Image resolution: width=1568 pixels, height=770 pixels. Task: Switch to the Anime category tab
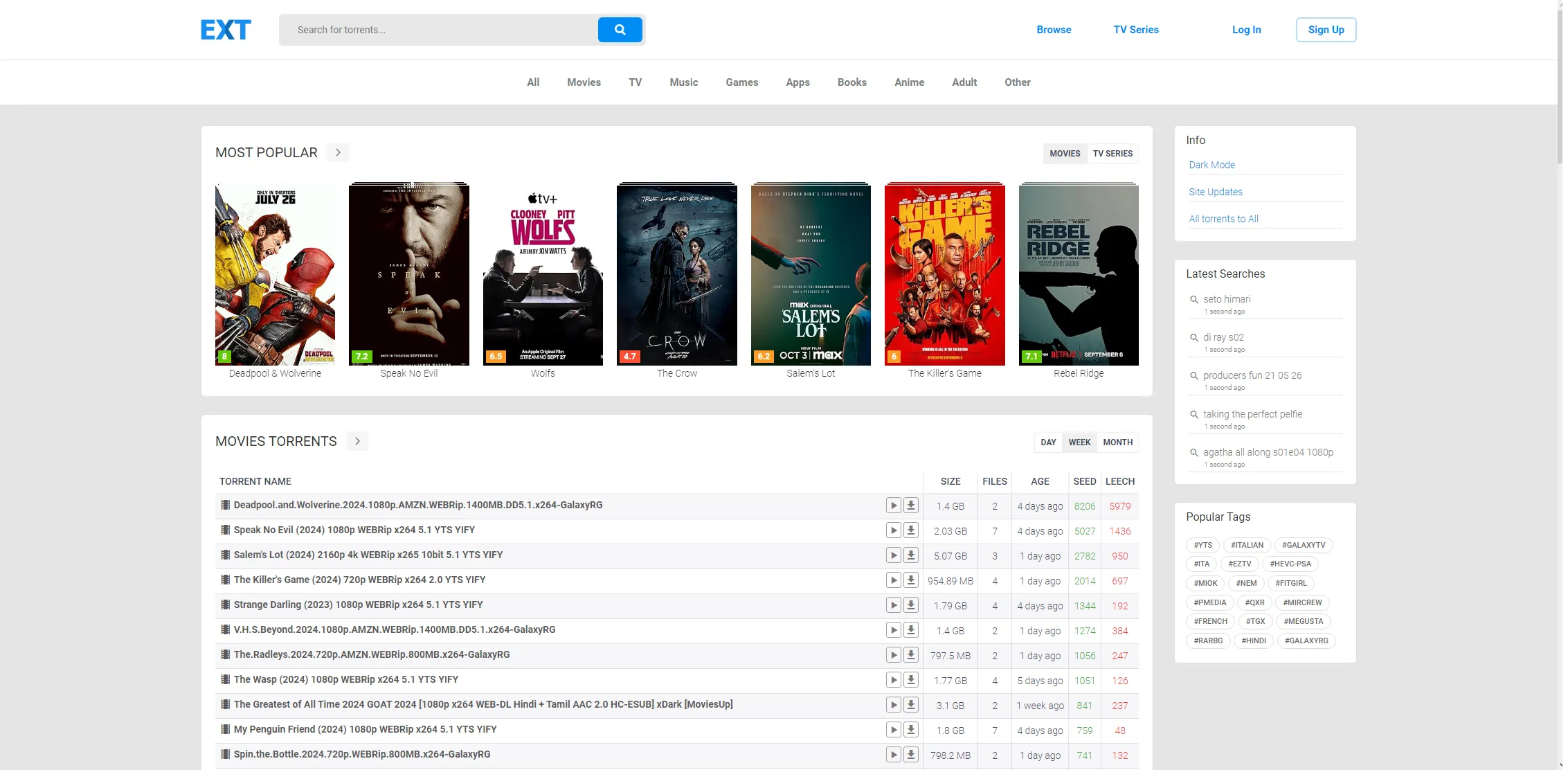pyautogui.click(x=908, y=82)
